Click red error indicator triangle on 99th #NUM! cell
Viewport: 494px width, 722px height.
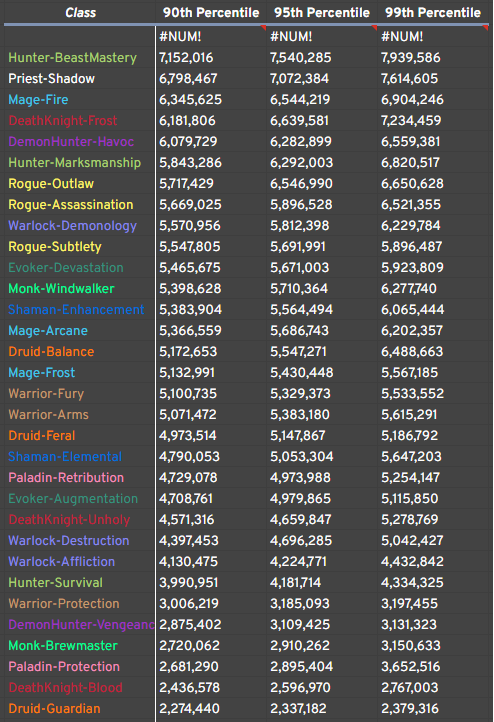pyautogui.click(x=486, y=28)
